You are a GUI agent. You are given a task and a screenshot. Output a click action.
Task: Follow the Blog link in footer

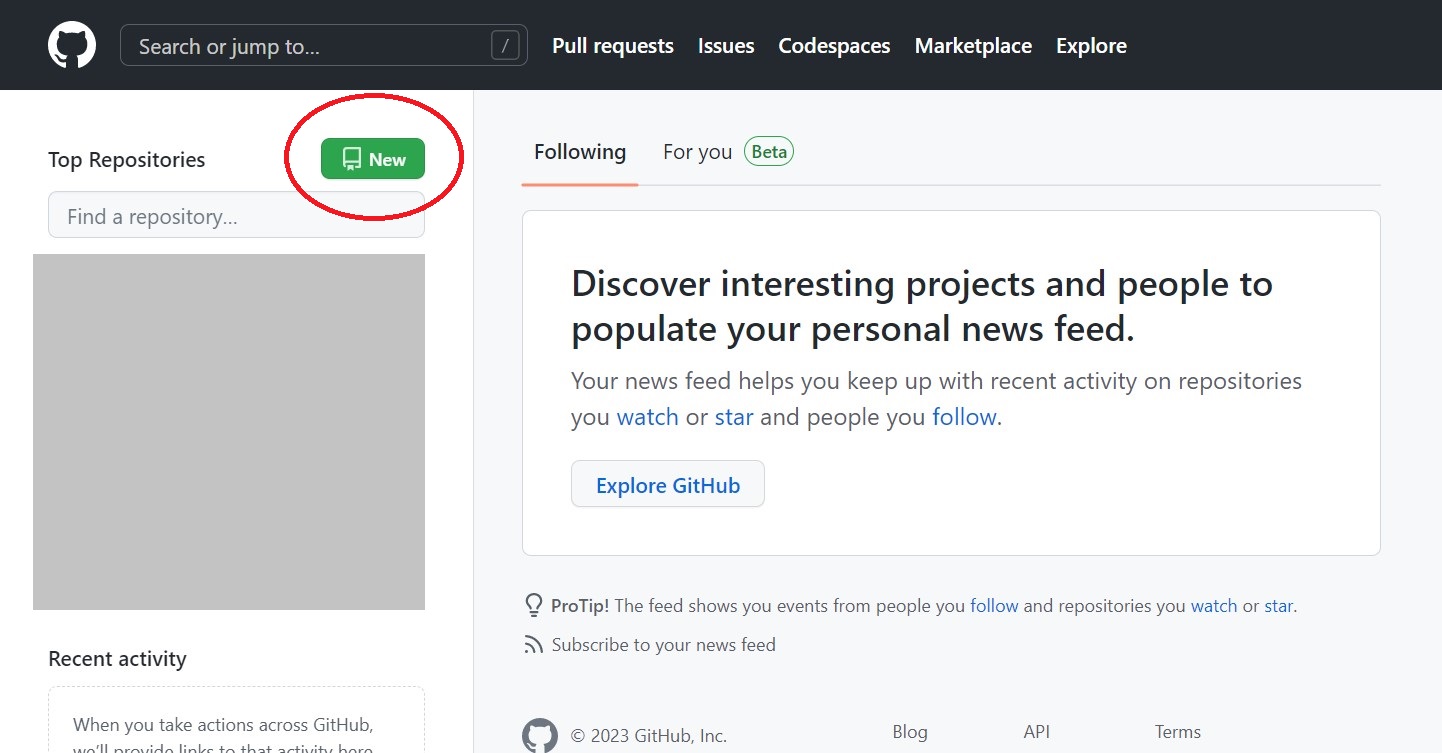[x=910, y=732]
